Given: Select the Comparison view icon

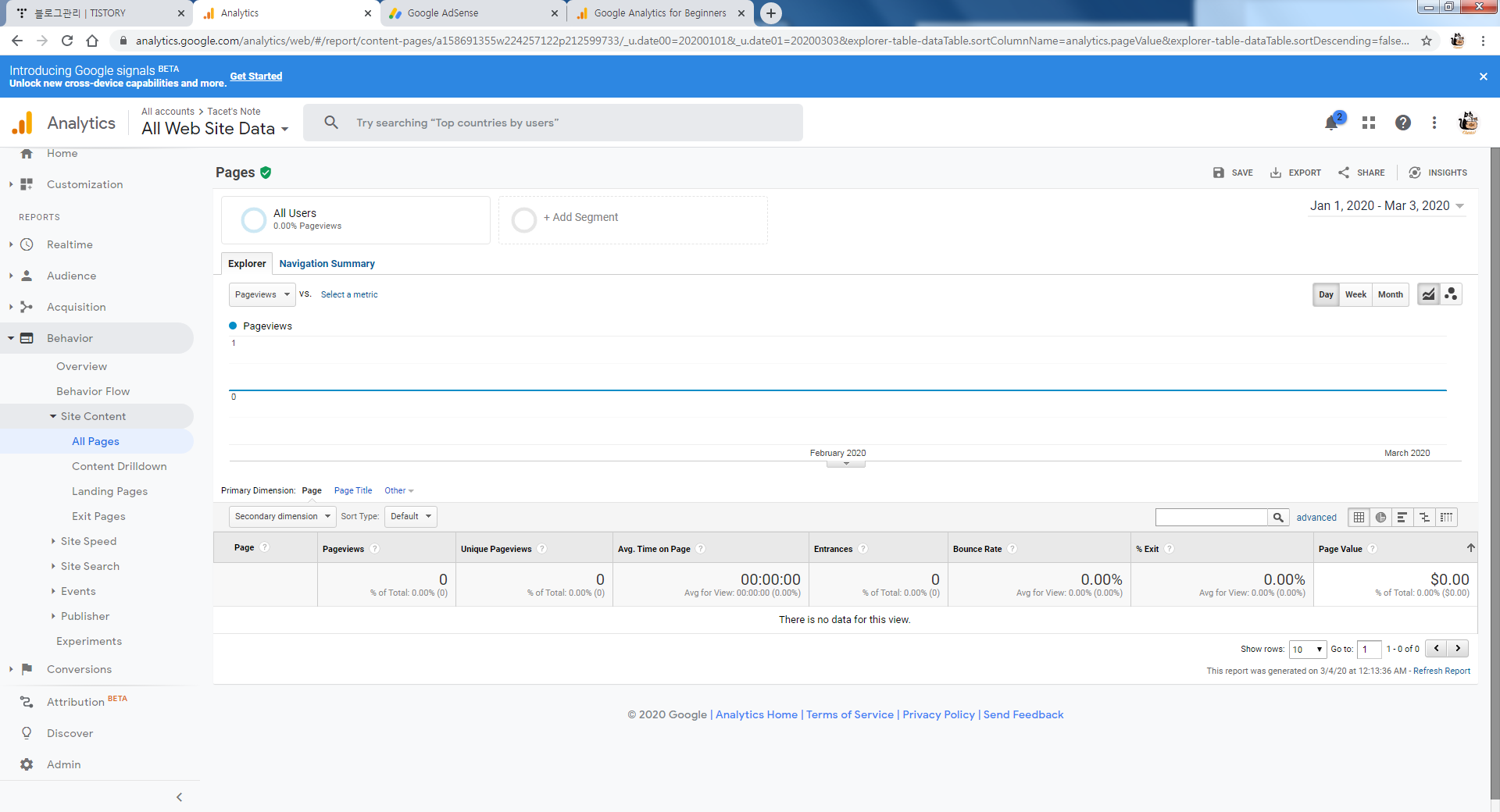Looking at the screenshot, I should click(1425, 517).
